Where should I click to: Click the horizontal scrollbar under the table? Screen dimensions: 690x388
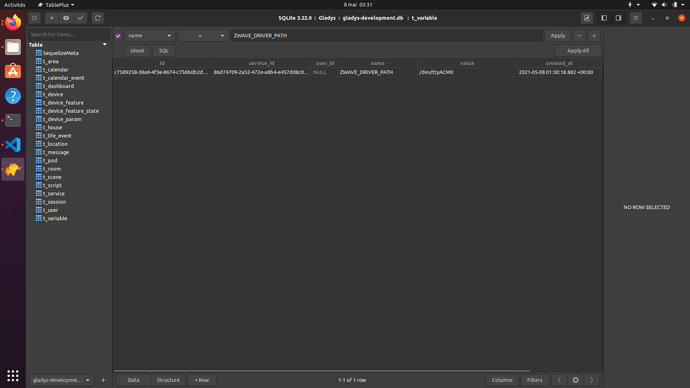pos(322,370)
